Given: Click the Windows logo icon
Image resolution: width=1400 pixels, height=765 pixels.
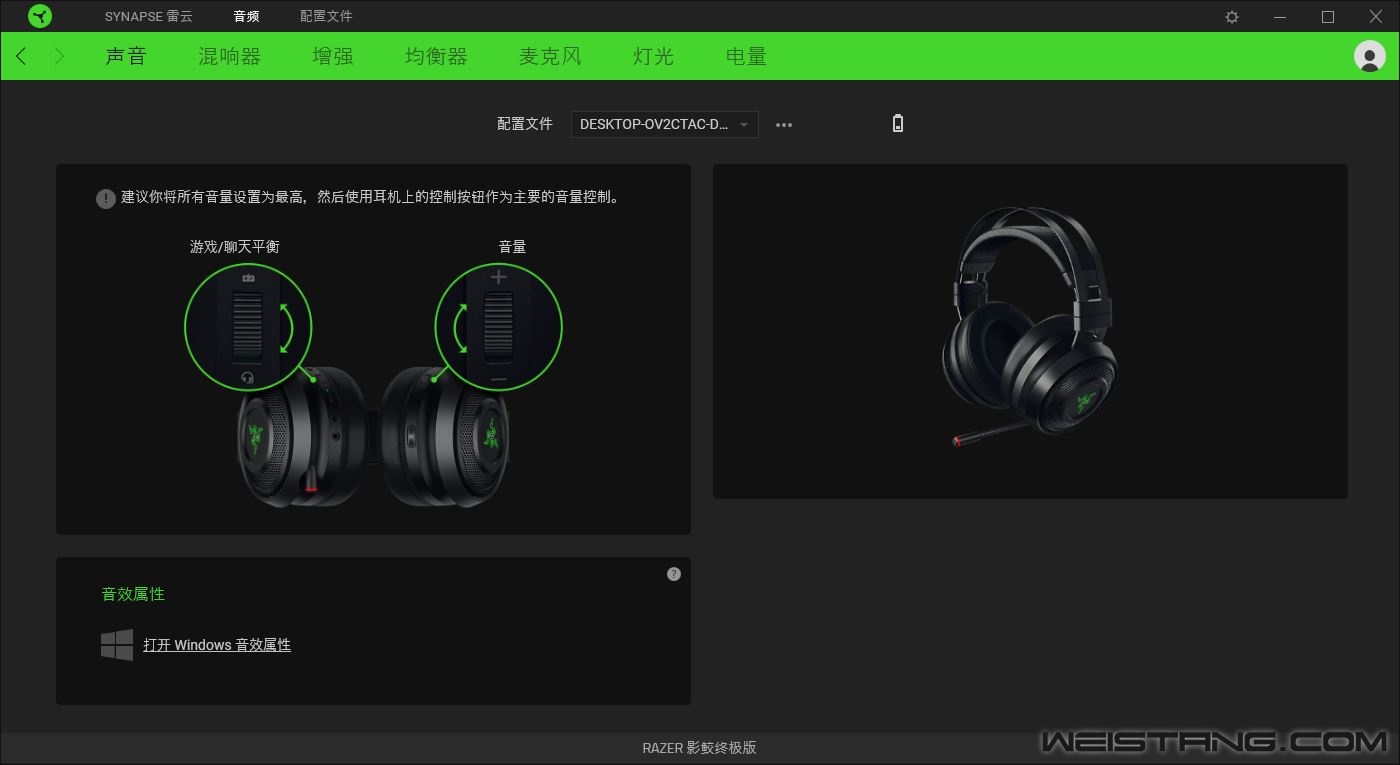Looking at the screenshot, I should point(117,645).
